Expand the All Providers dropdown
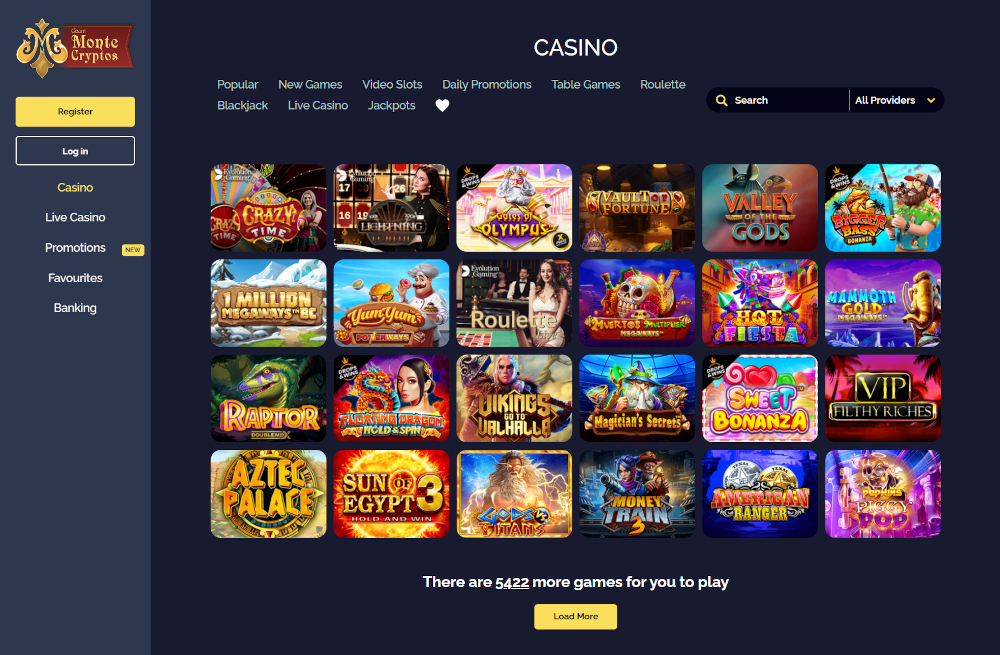Viewport: 1000px width, 655px height. pos(895,100)
